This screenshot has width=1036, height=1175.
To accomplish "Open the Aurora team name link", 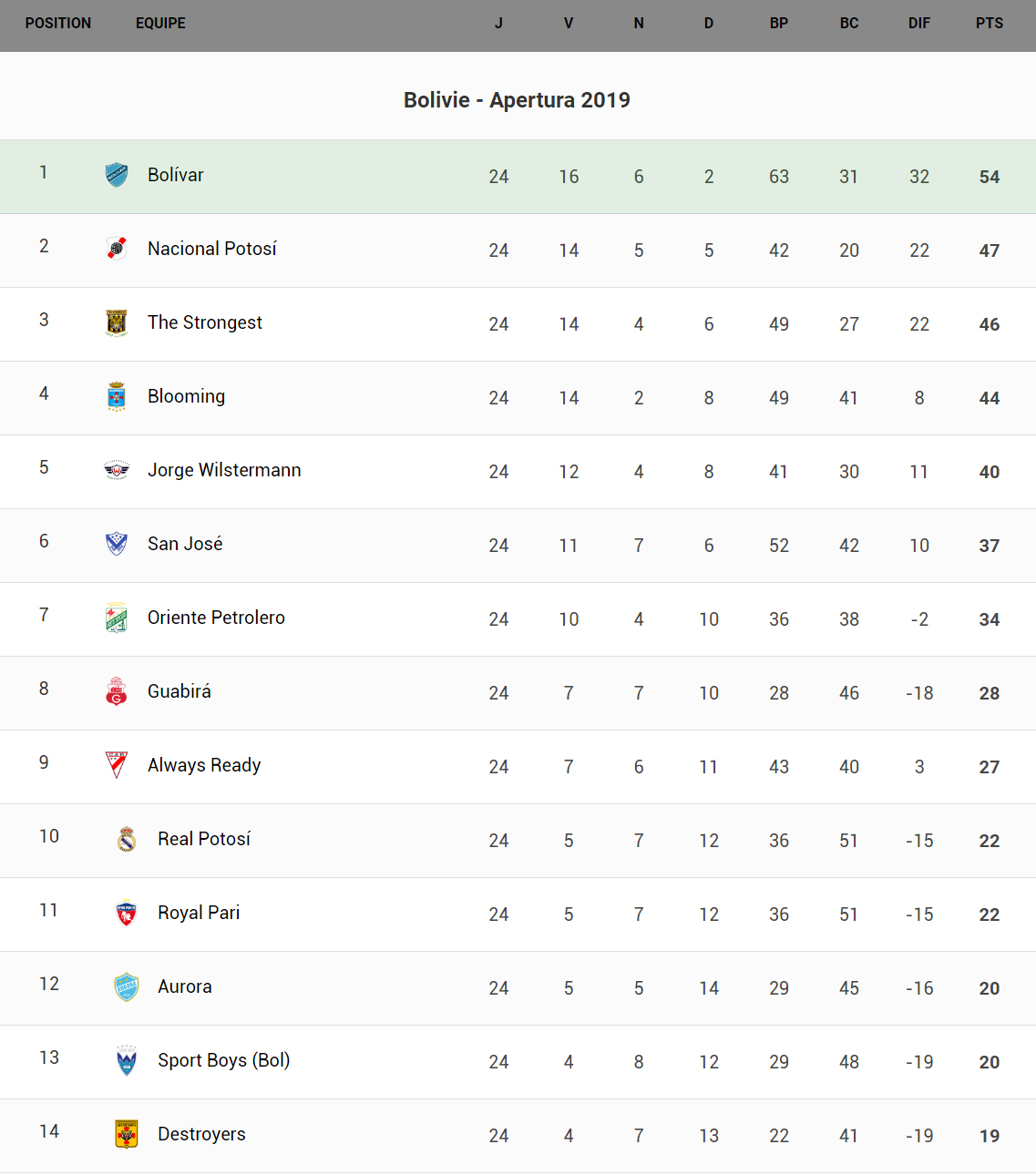I will click(185, 986).
